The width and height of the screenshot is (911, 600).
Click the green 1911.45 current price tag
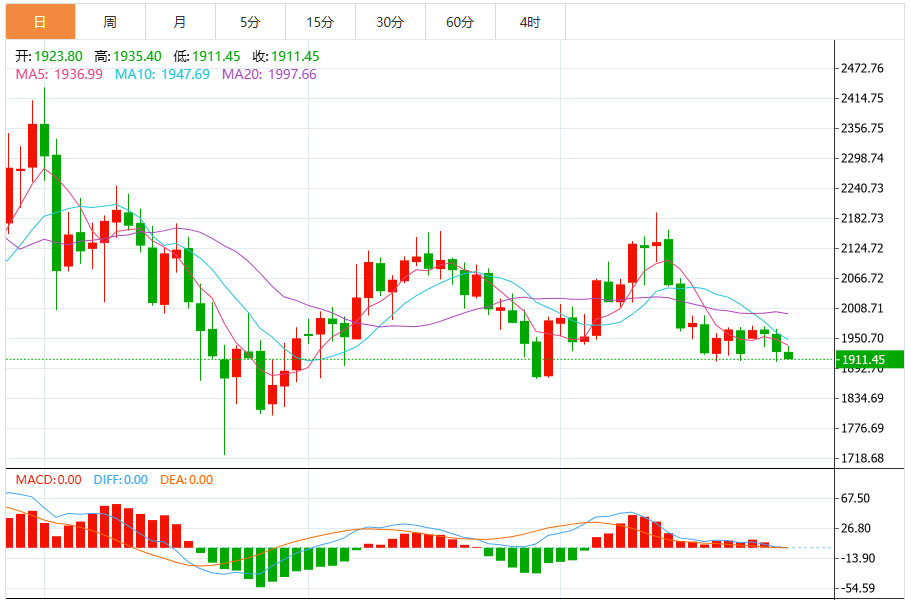870,360
